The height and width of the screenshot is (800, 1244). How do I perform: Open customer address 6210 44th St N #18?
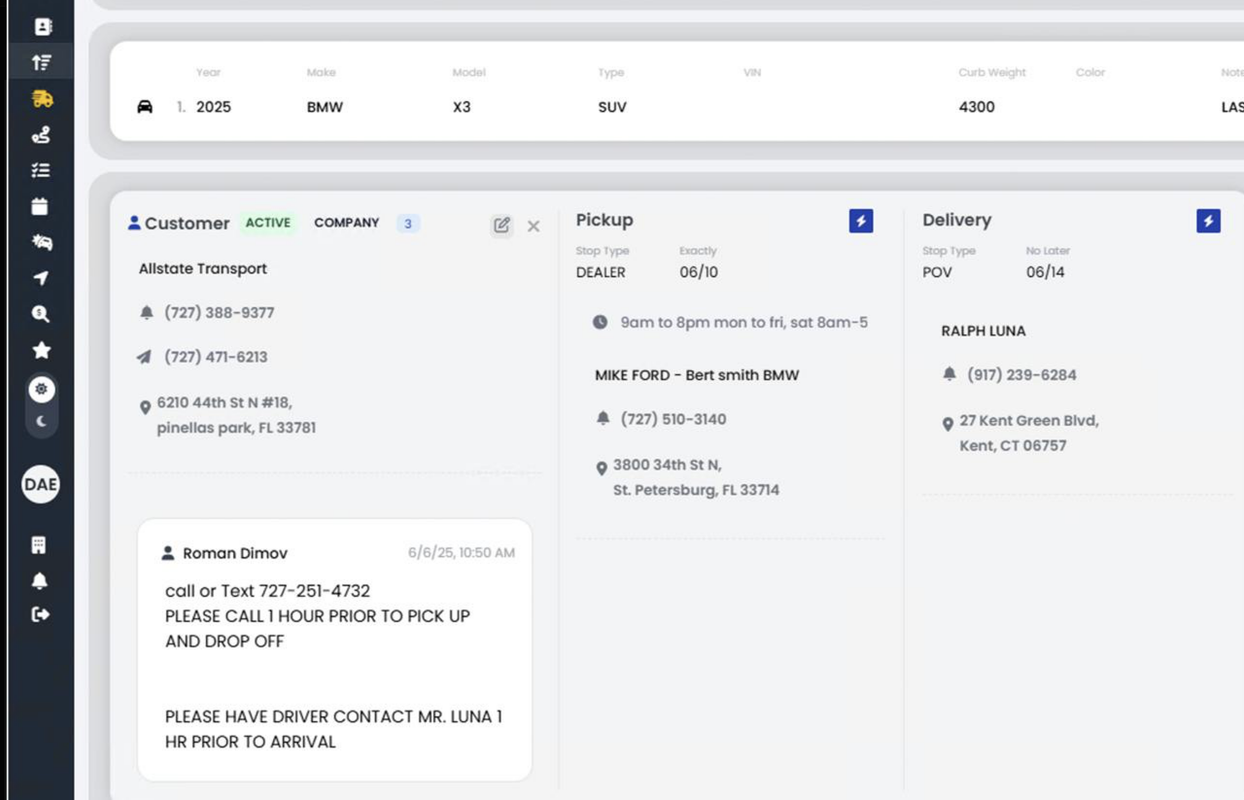pos(236,415)
